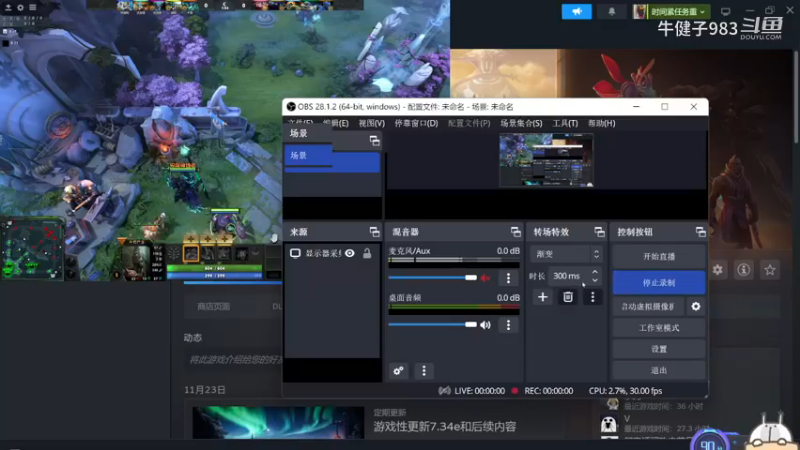The image size is (800, 450).
Task: Open the 帮助(H) menu
Action: pos(602,123)
